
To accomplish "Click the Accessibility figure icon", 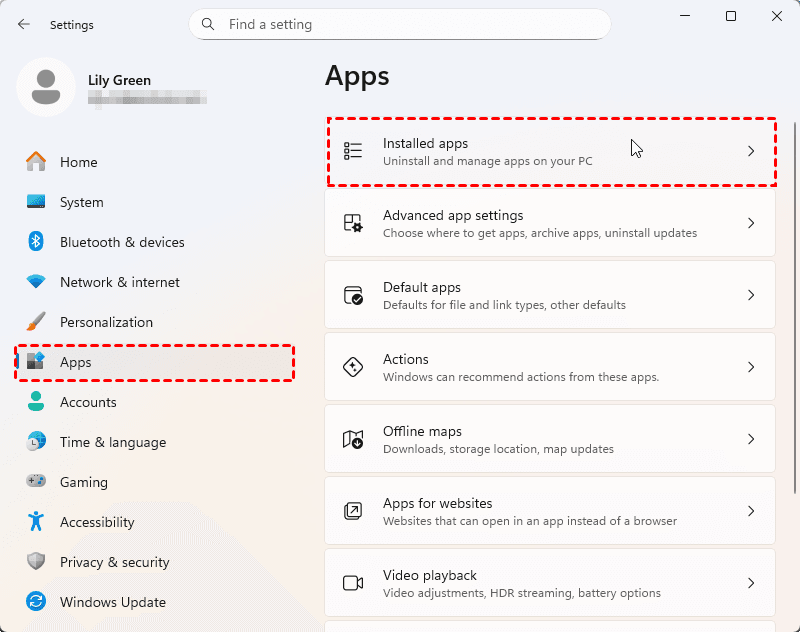I will click(36, 522).
